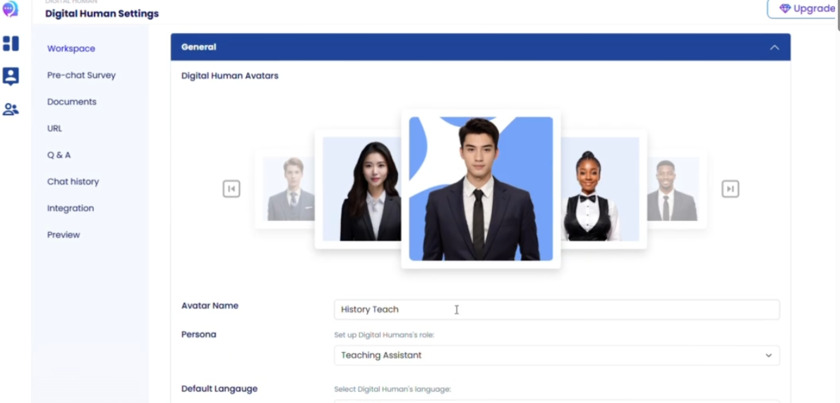840x403 pixels.
Task: Collapse the General section chevron
Action: tap(774, 47)
